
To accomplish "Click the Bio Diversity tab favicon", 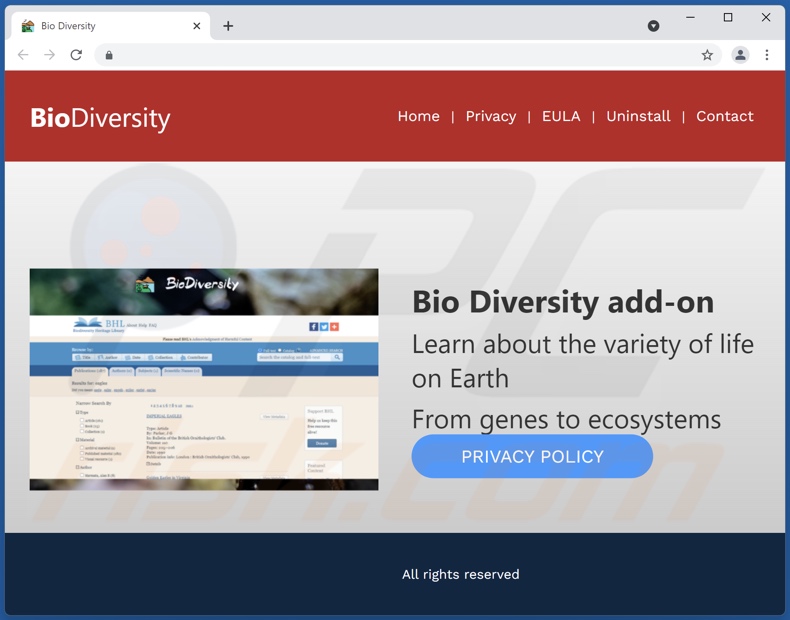I will tap(28, 26).
